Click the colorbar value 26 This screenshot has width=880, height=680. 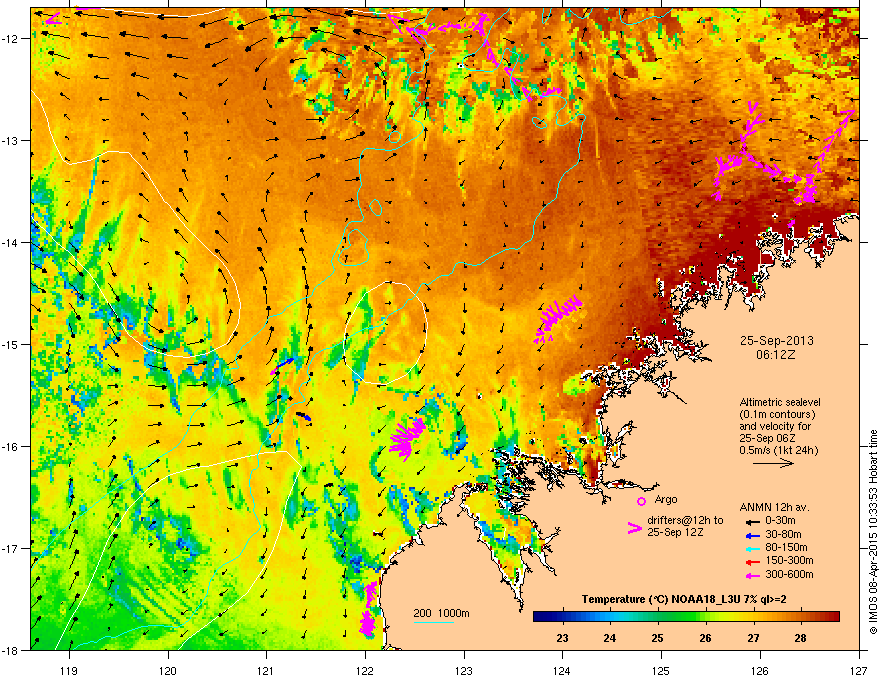[705, 638]
